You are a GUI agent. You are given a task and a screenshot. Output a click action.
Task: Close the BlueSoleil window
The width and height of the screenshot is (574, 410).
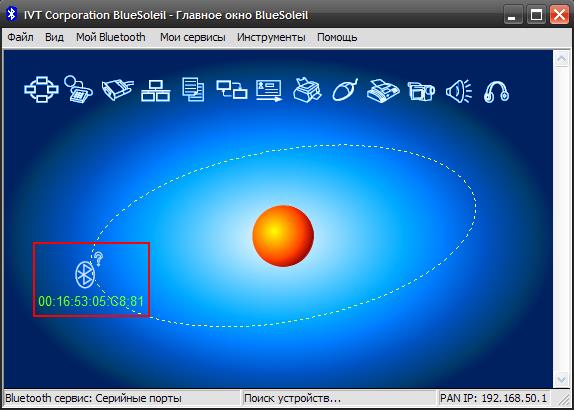coord(560,16)
